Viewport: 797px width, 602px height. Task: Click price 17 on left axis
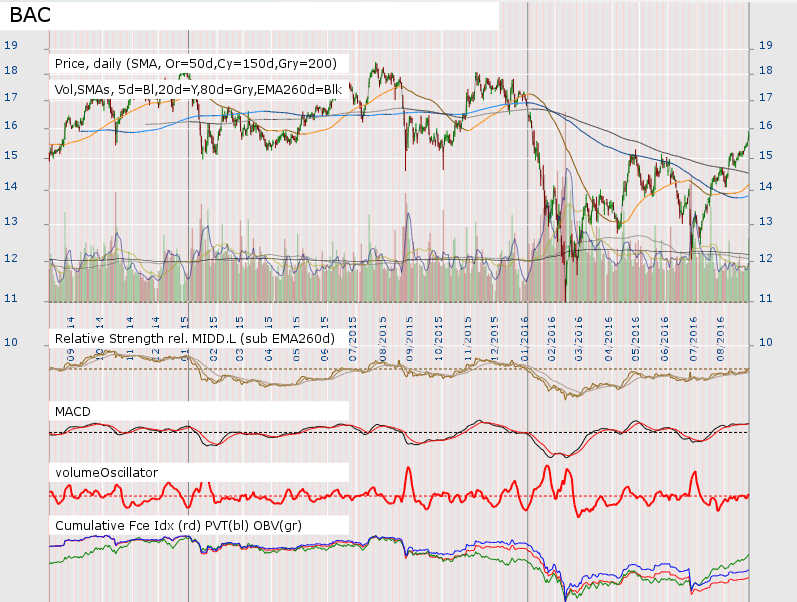tap(11, 97)
